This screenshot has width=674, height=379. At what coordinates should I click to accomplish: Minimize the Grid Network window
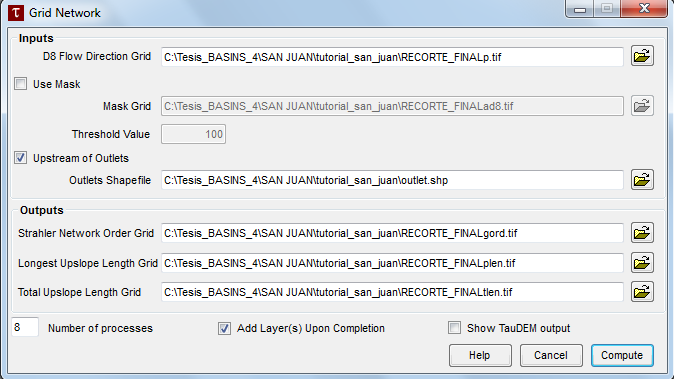click(x=580, y=9)
